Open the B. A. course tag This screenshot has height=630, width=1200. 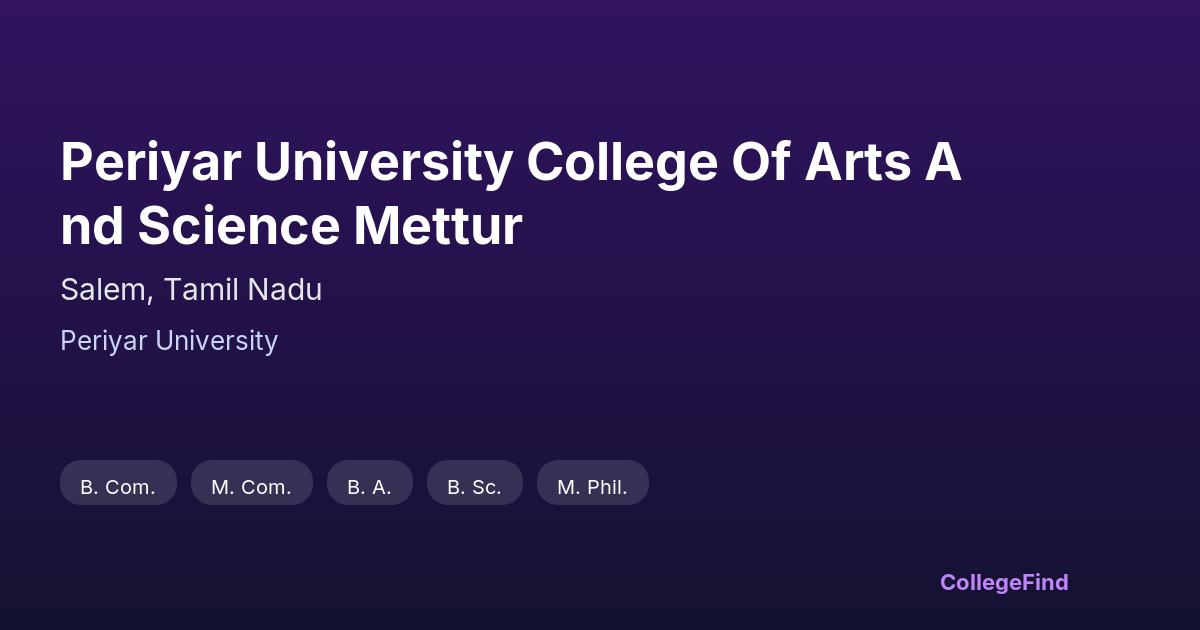point(369,487)
